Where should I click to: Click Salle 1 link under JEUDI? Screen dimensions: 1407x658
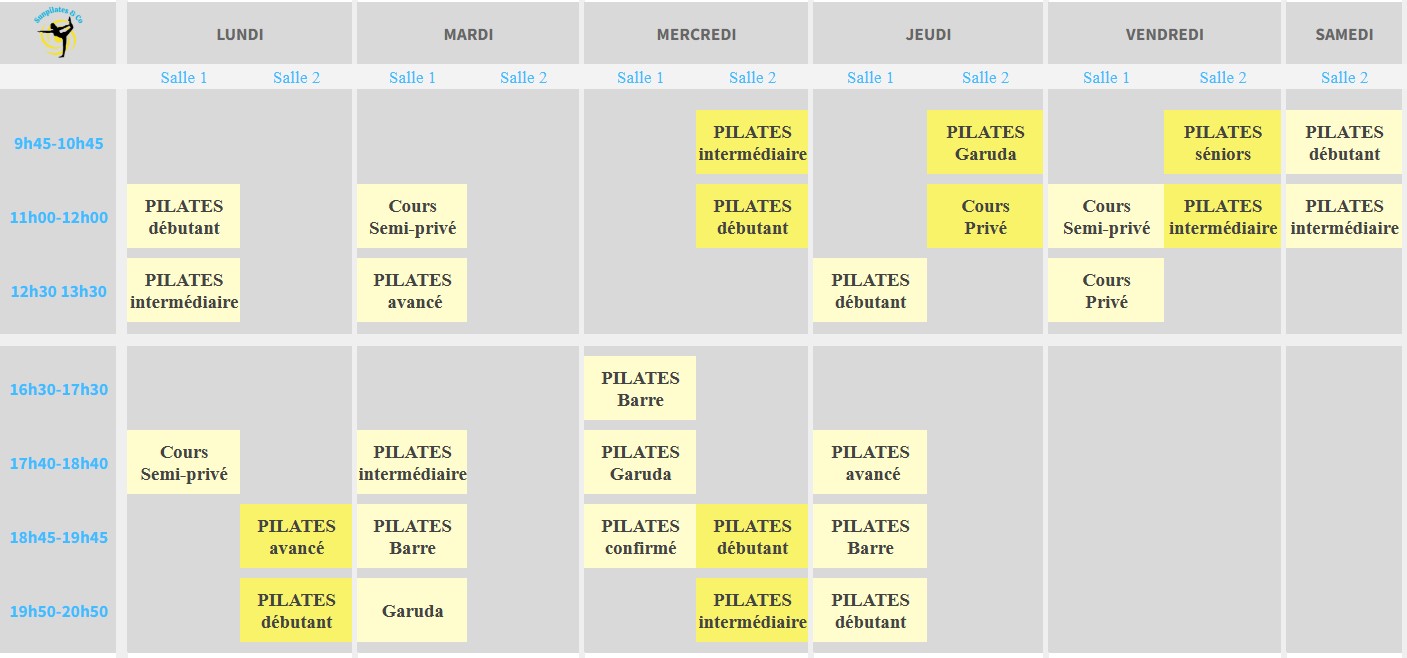[870, 78]
